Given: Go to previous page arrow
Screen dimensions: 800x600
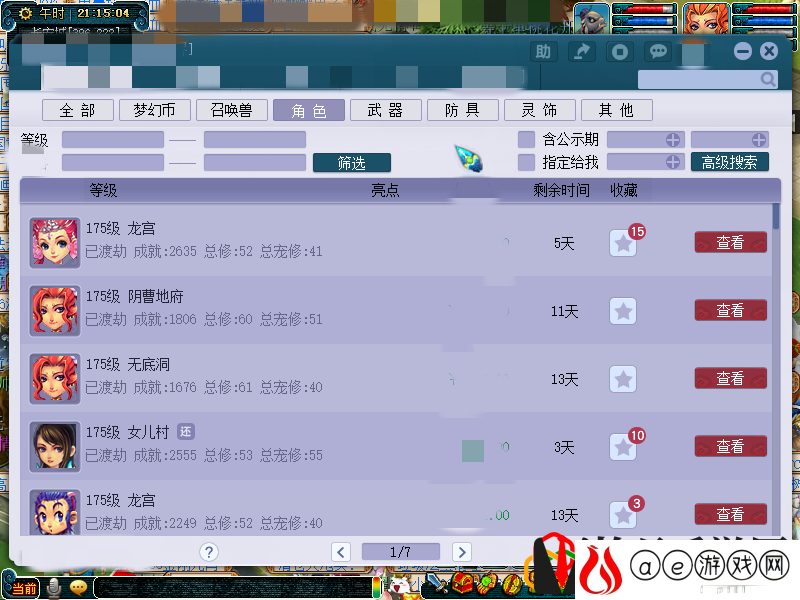Looking at the screenshot, I should [x=341, y=552].
